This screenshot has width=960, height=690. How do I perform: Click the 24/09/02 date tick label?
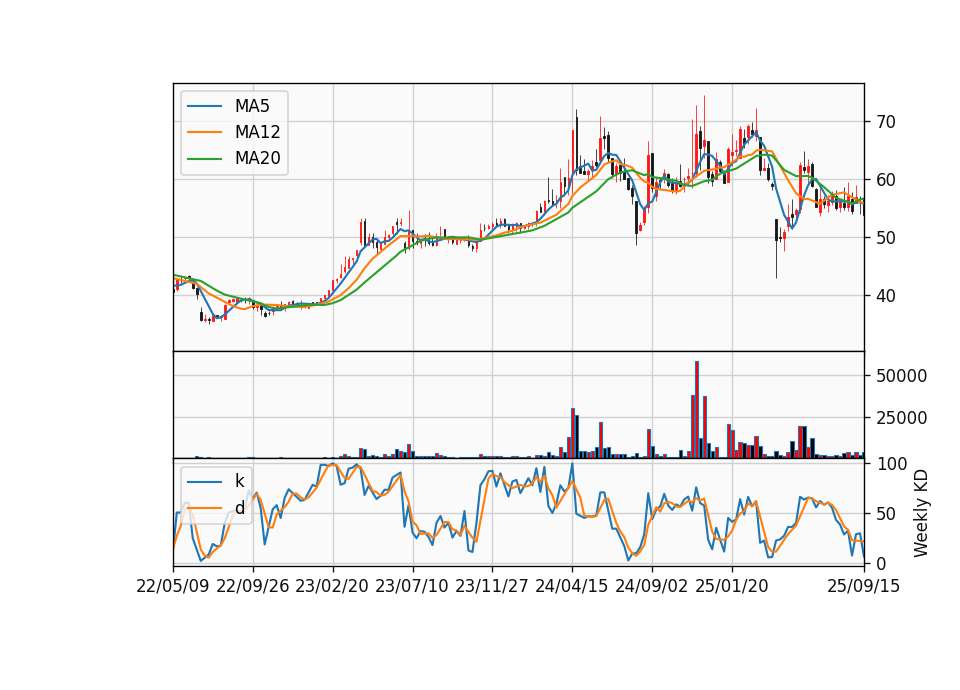pos(651,586)
